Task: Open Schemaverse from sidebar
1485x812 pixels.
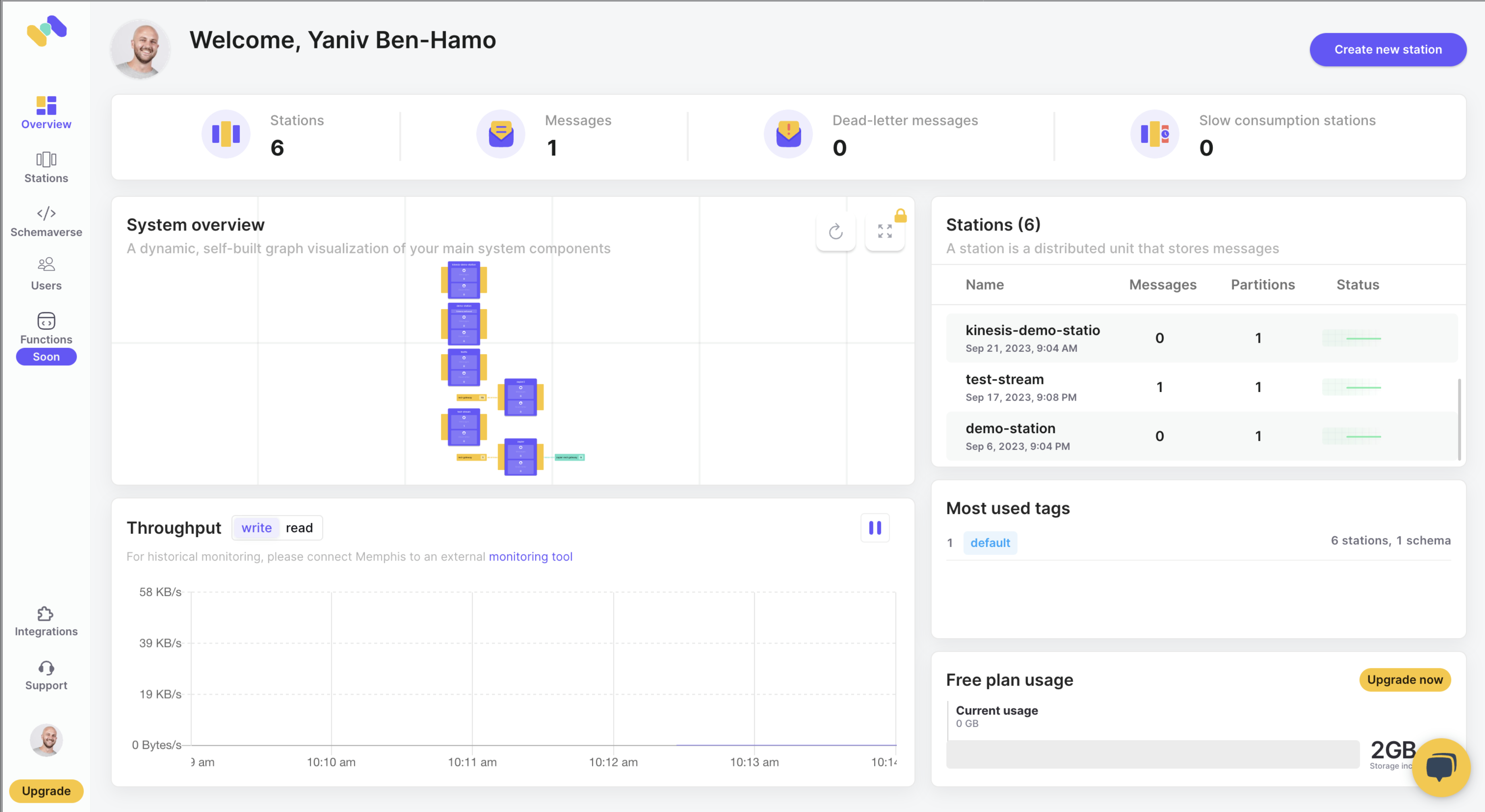Action: [46, 221]
